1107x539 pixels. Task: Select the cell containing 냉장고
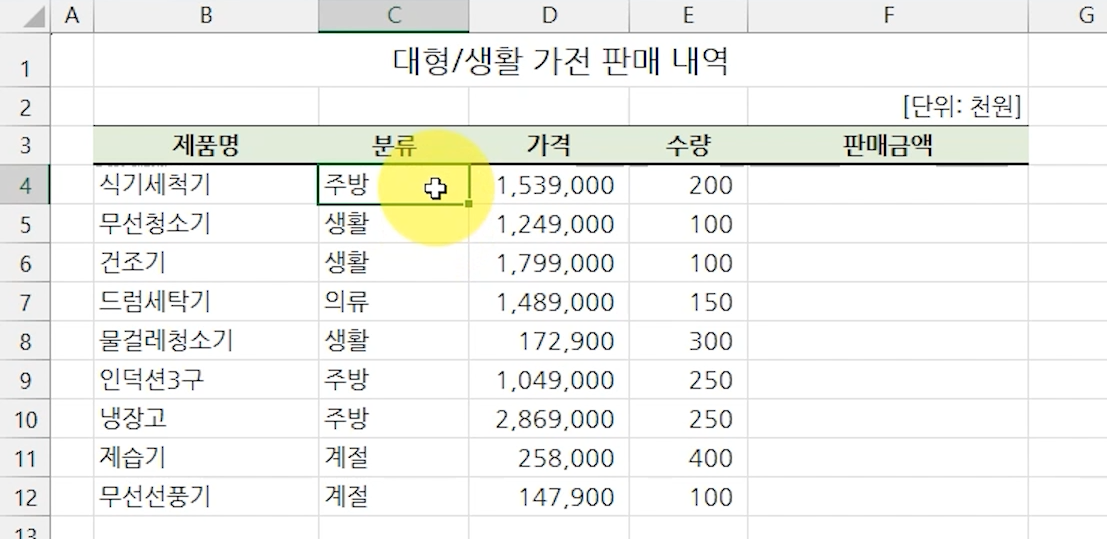(205, 419)
